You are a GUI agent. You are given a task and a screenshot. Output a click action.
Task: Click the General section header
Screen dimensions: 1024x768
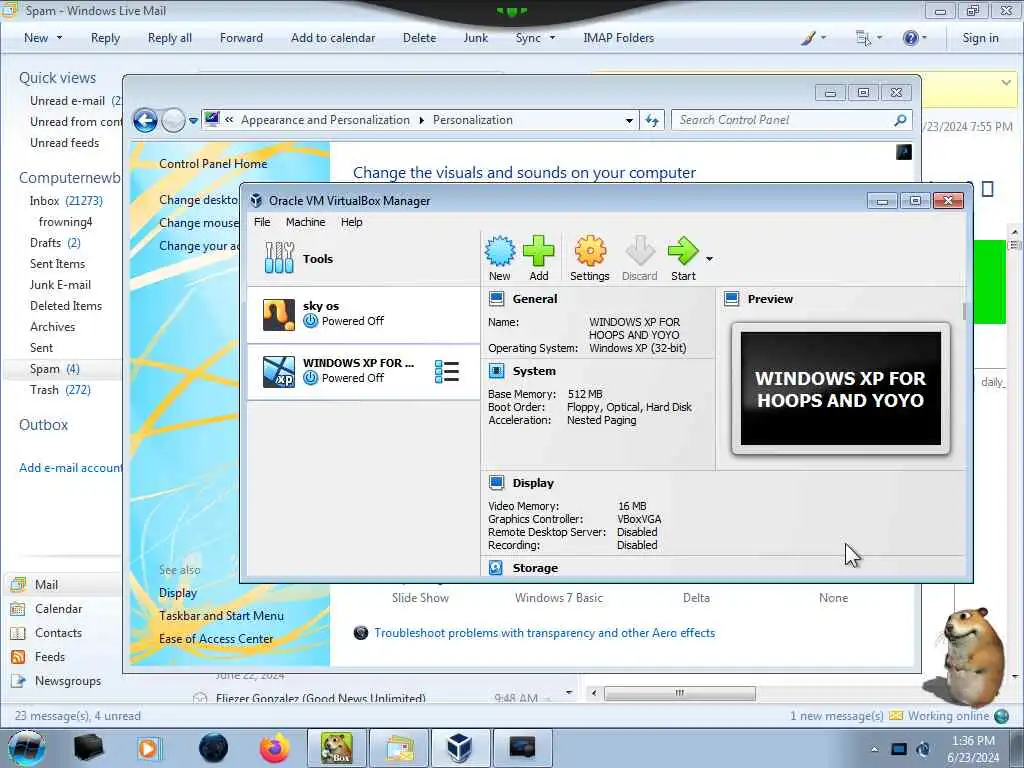[535, 299]
